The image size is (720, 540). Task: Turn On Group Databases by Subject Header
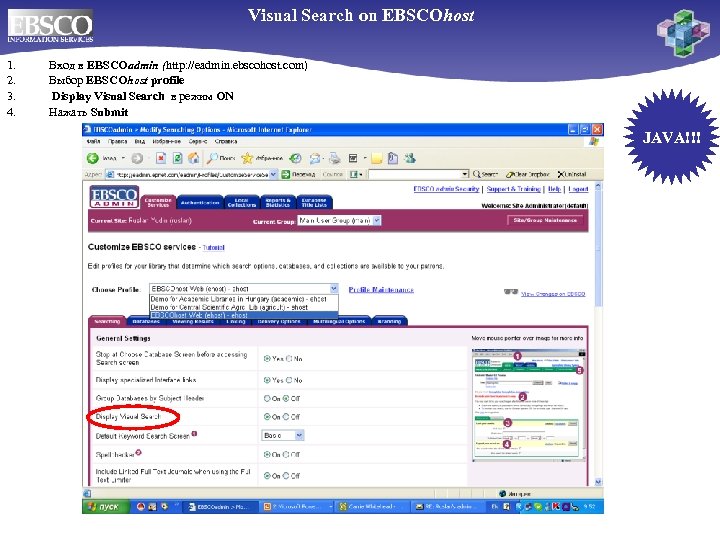[267, 399]
